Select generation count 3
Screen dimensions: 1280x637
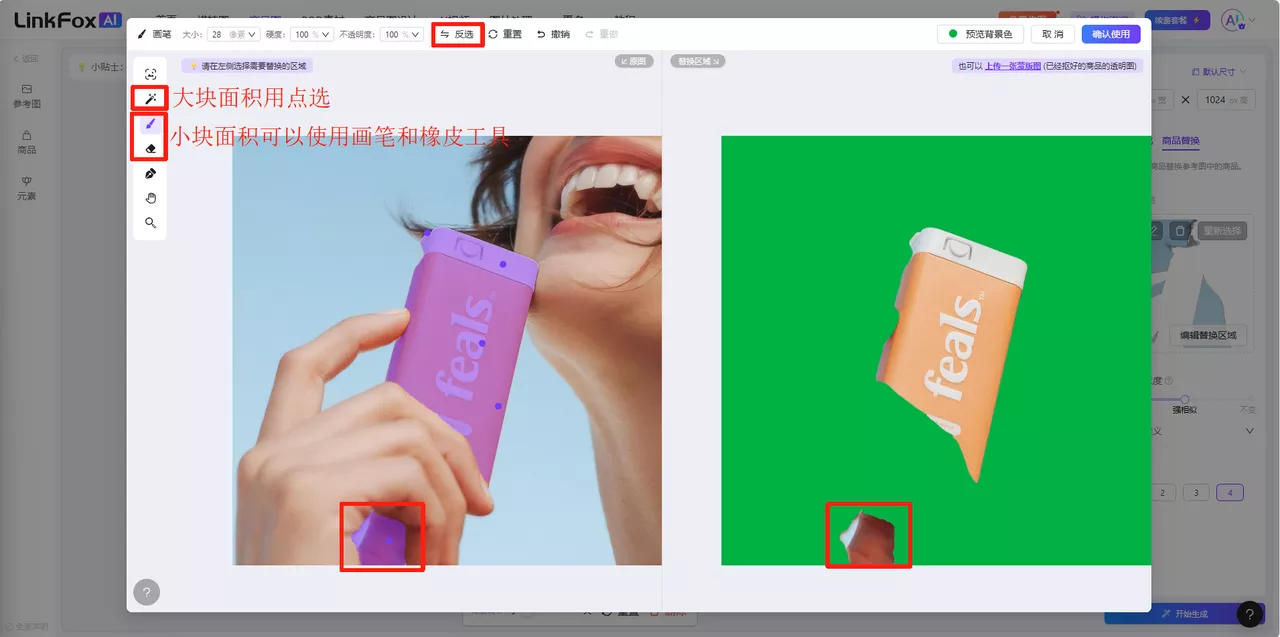tap(1196, 492)
